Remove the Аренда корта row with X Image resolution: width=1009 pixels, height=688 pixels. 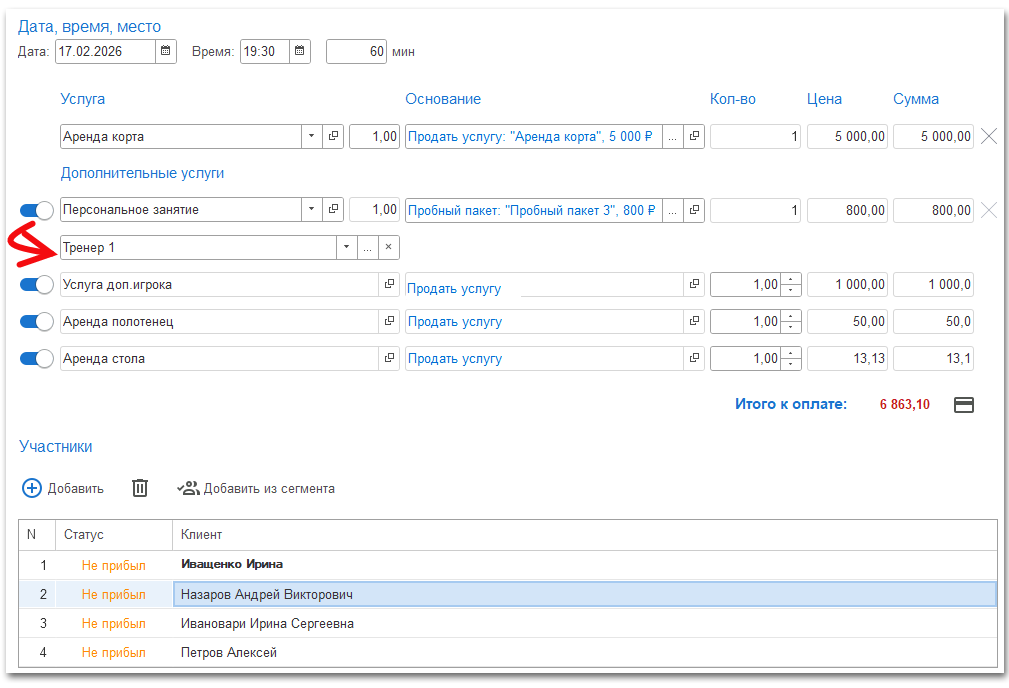click(x=988, y=137)
